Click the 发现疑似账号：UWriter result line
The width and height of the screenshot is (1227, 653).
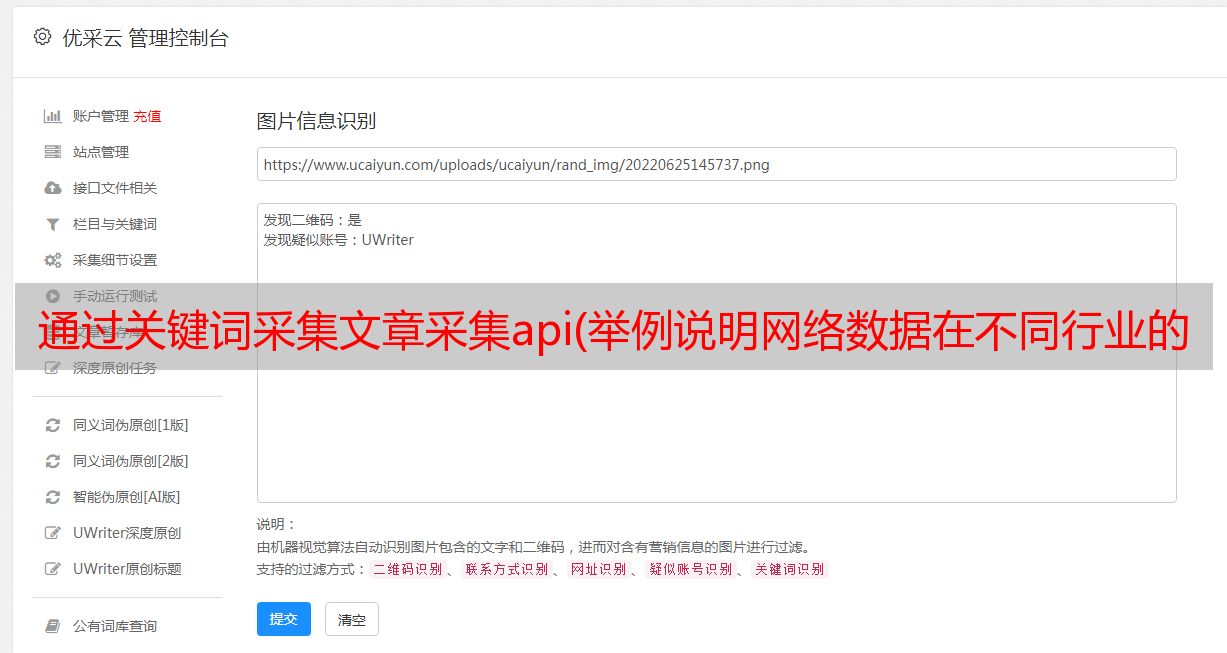coord(338,240)
